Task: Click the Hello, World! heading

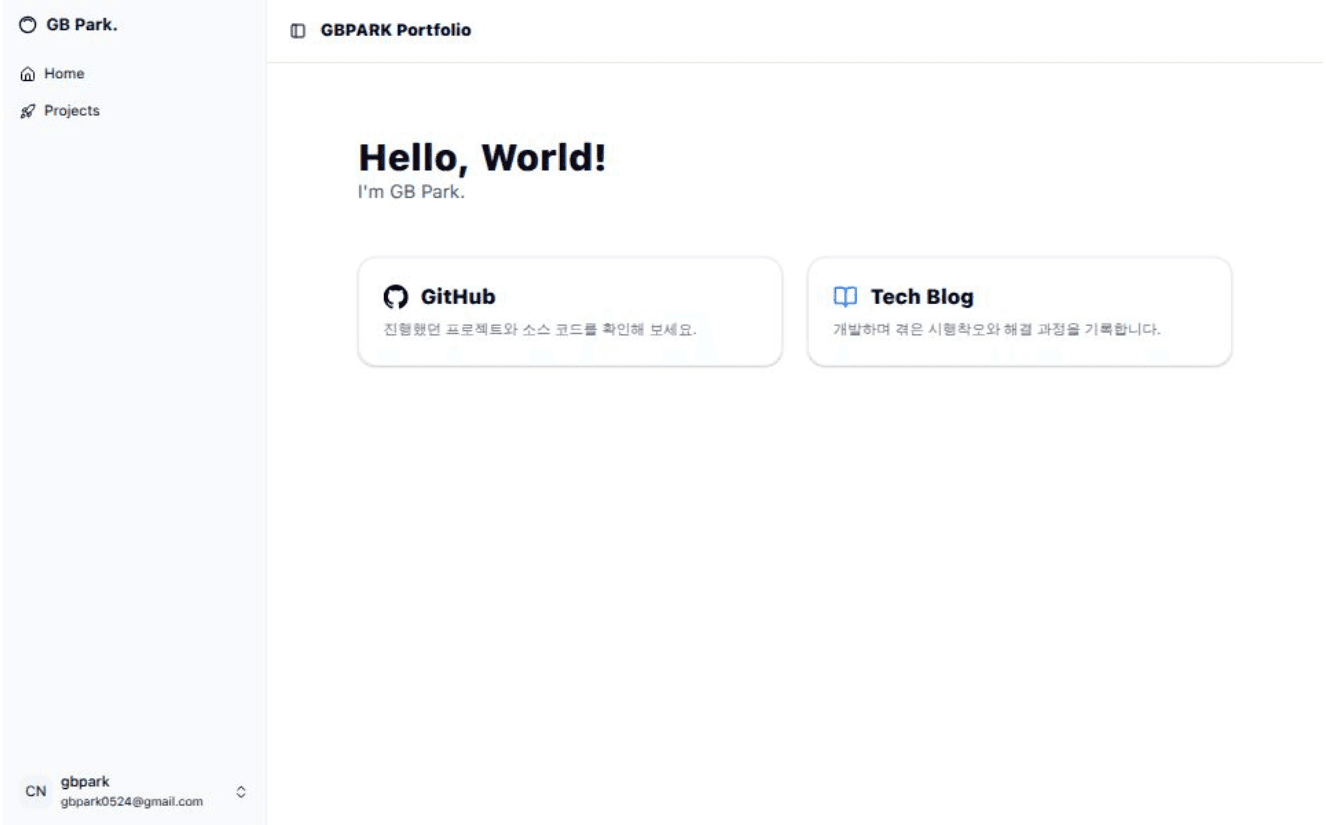Action: point(482,158)
